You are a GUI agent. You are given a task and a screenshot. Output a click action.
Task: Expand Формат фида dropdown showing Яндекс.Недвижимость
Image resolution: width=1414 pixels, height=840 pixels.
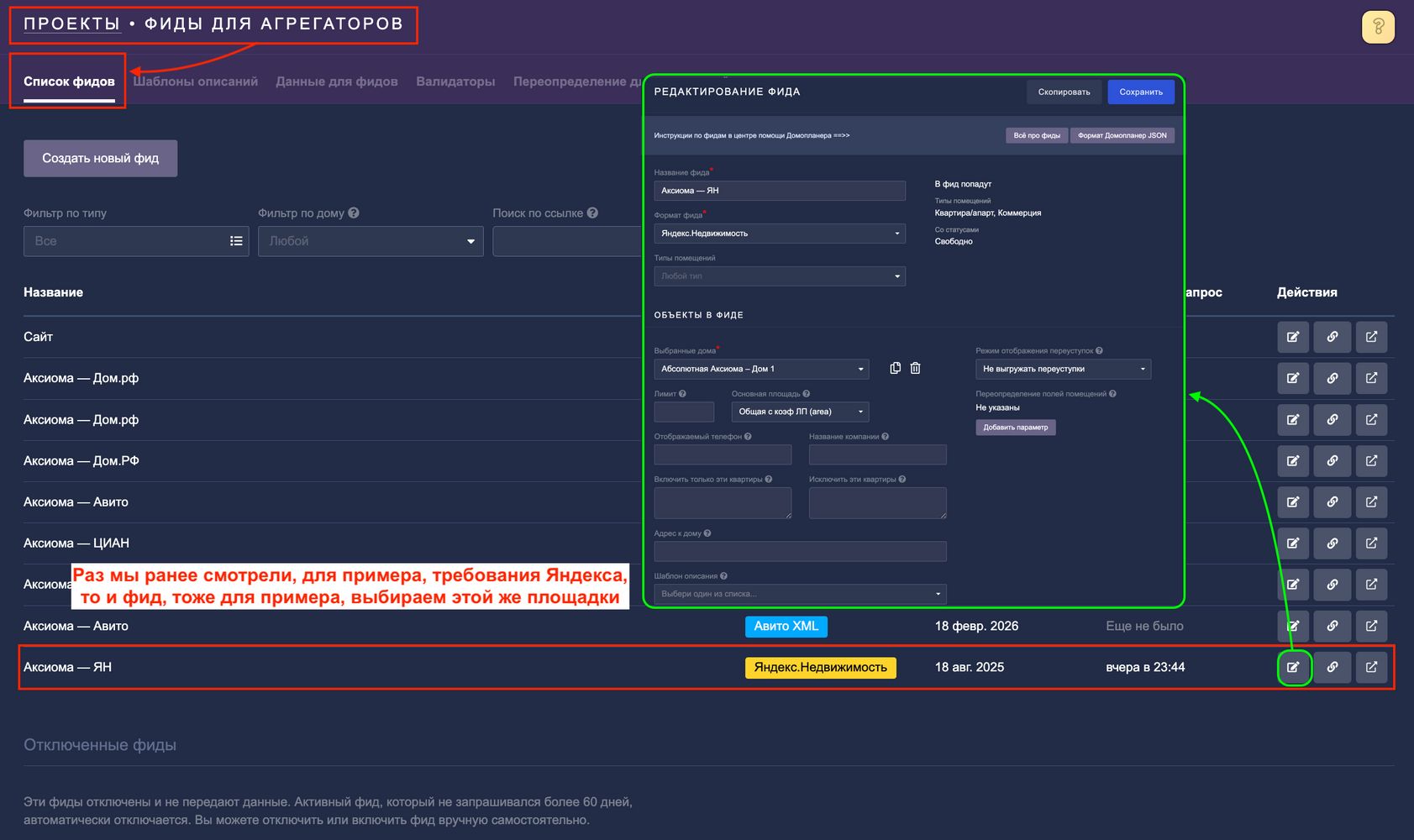(779, 234)
